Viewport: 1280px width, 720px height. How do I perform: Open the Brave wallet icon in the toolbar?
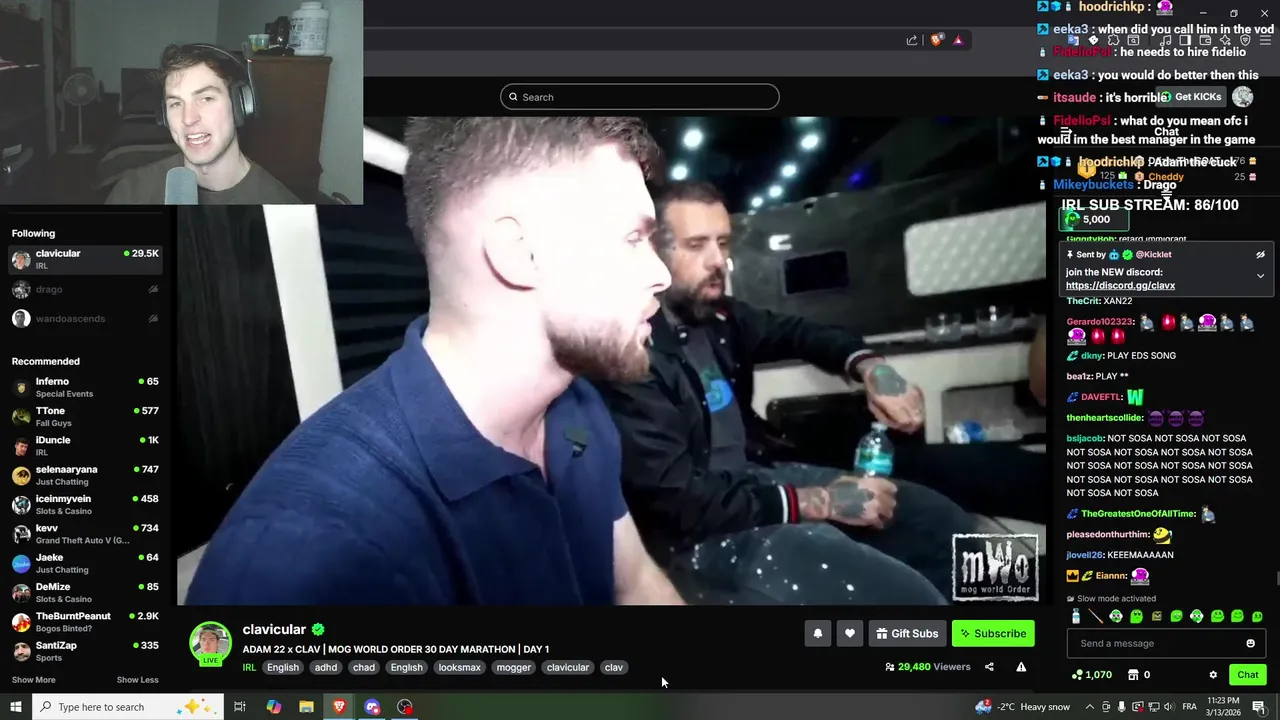[x=1207, y=40]
